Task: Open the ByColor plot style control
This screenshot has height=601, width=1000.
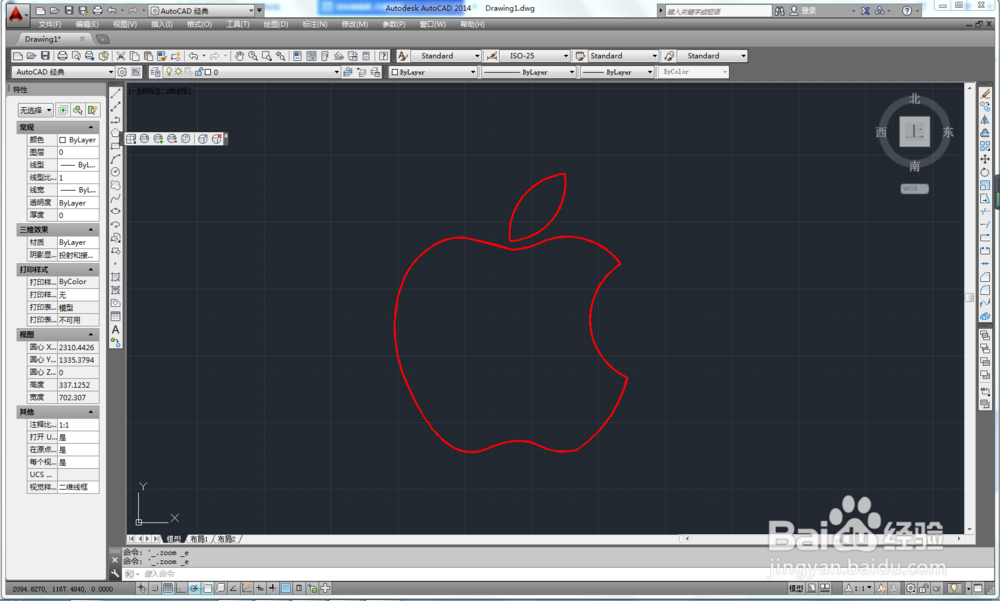Action: point(693,72)
